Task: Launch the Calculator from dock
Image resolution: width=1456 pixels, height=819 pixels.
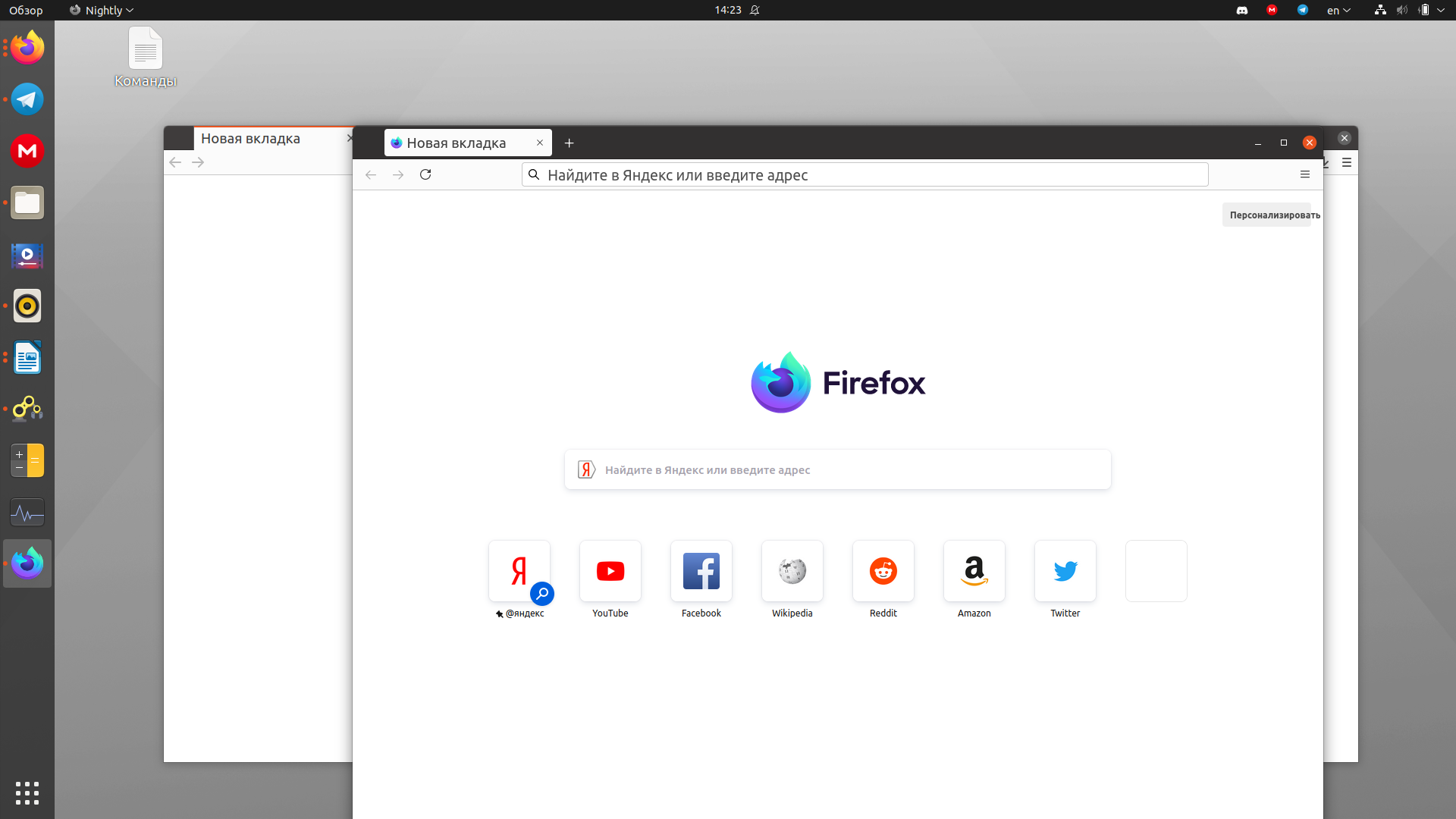Action: 27,460
